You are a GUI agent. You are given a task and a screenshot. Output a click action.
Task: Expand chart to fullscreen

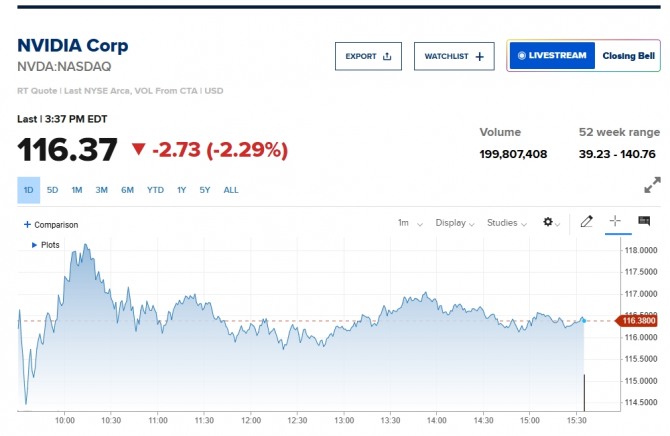pyautogui.click(x=652, y=185)
